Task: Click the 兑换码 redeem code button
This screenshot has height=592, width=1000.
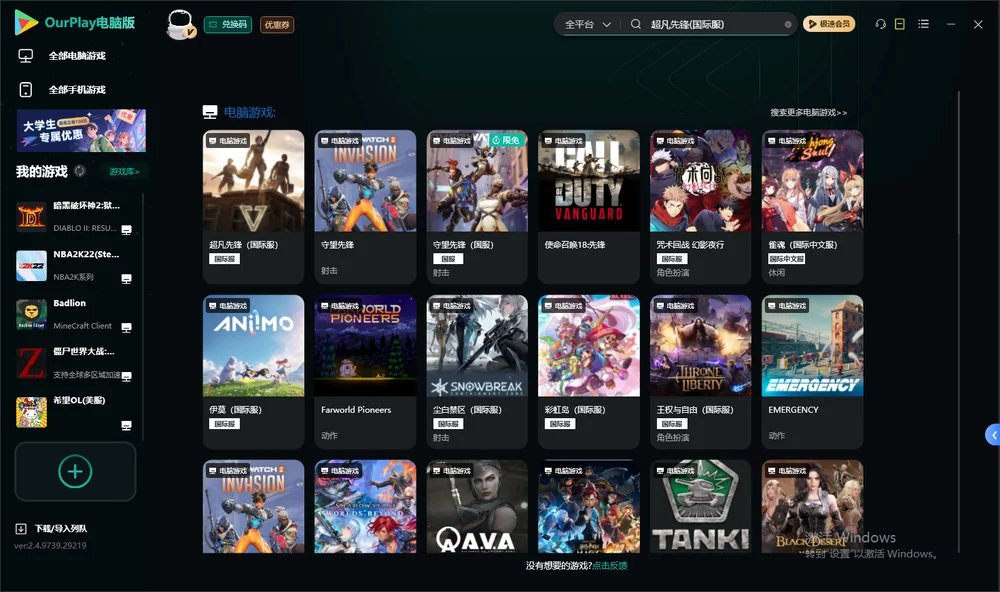Action: coord(228,25)
